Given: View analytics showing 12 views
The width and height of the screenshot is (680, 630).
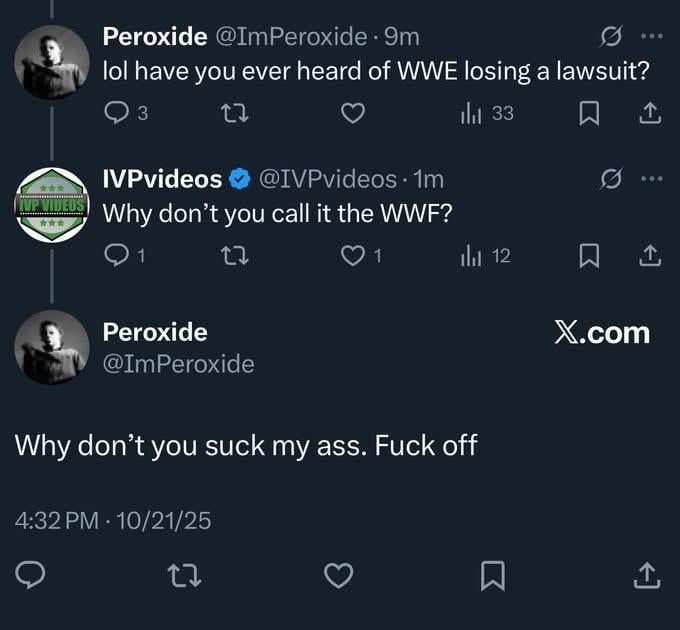Looking at the screenshot, I should (x=486, y=256).
